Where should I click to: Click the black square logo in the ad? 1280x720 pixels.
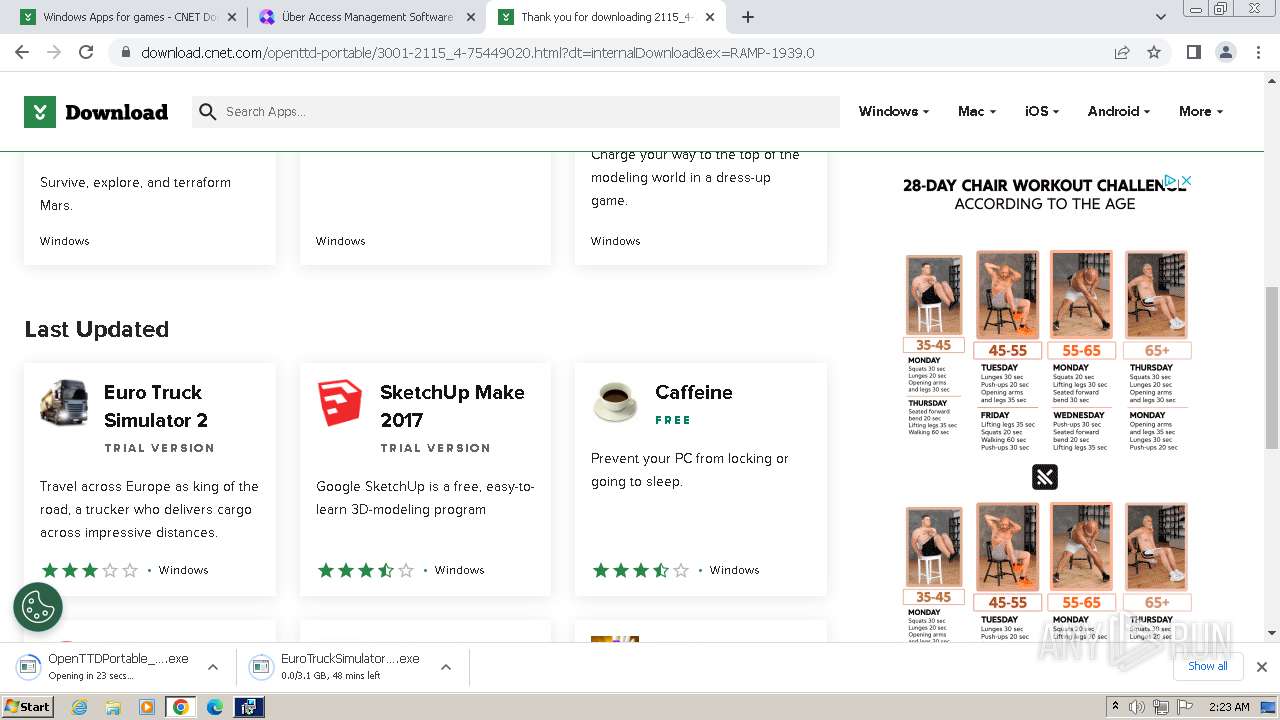pyautogui.click(x=1045, y=477)
